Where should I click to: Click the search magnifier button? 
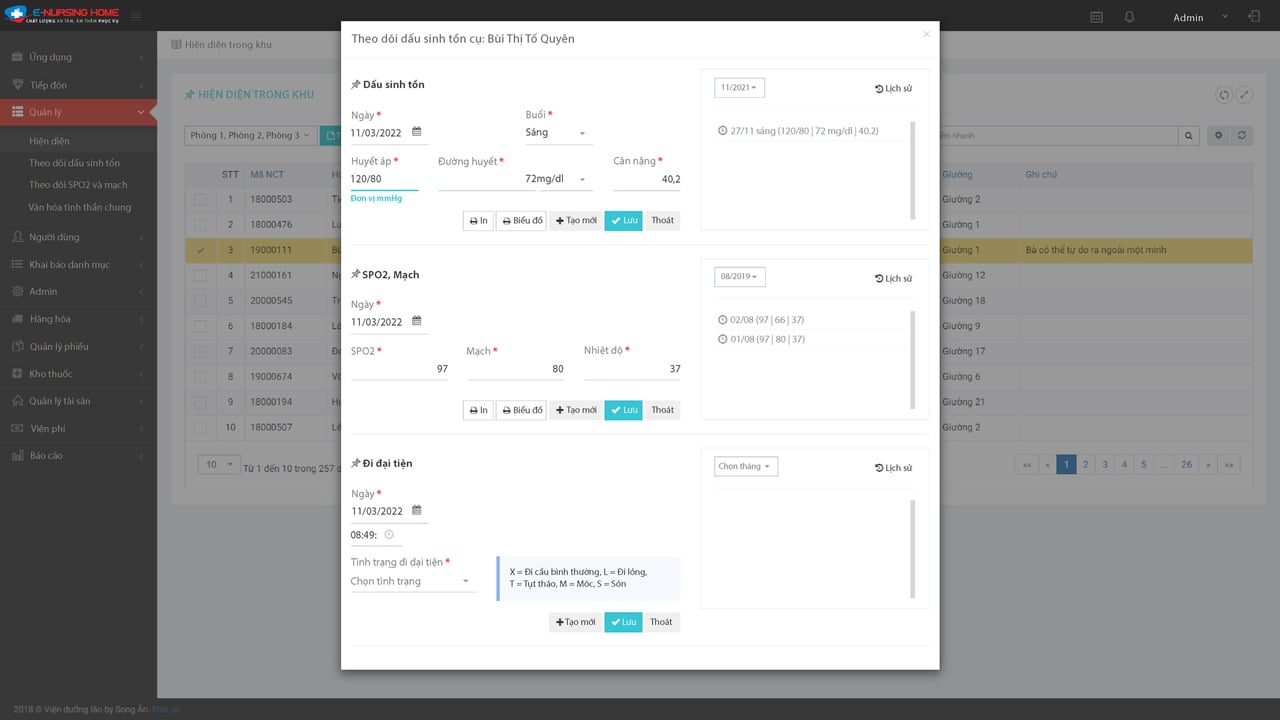coord(1189,135)
